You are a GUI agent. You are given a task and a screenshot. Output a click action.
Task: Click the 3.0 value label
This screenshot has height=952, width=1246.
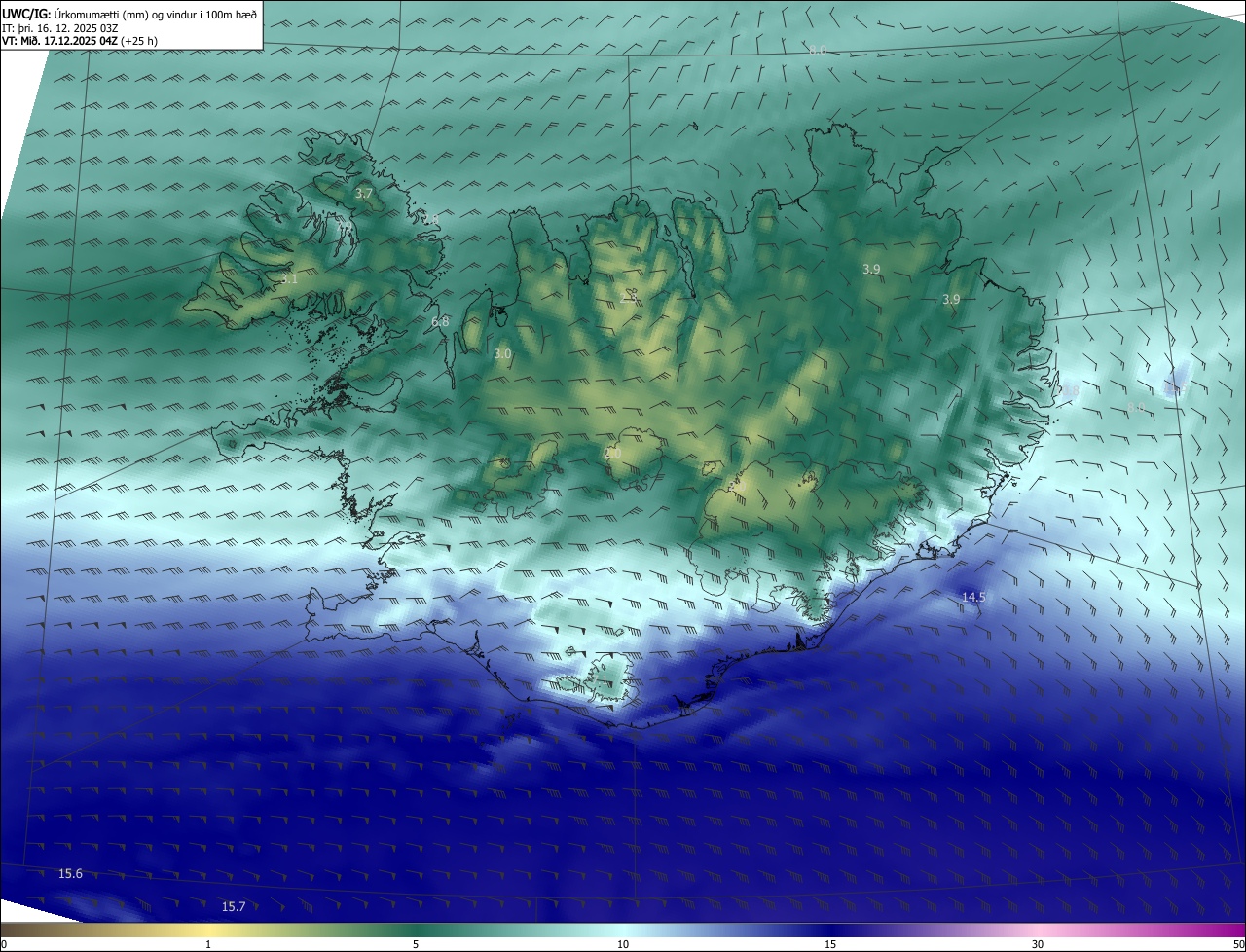click(x=502, y=354)
